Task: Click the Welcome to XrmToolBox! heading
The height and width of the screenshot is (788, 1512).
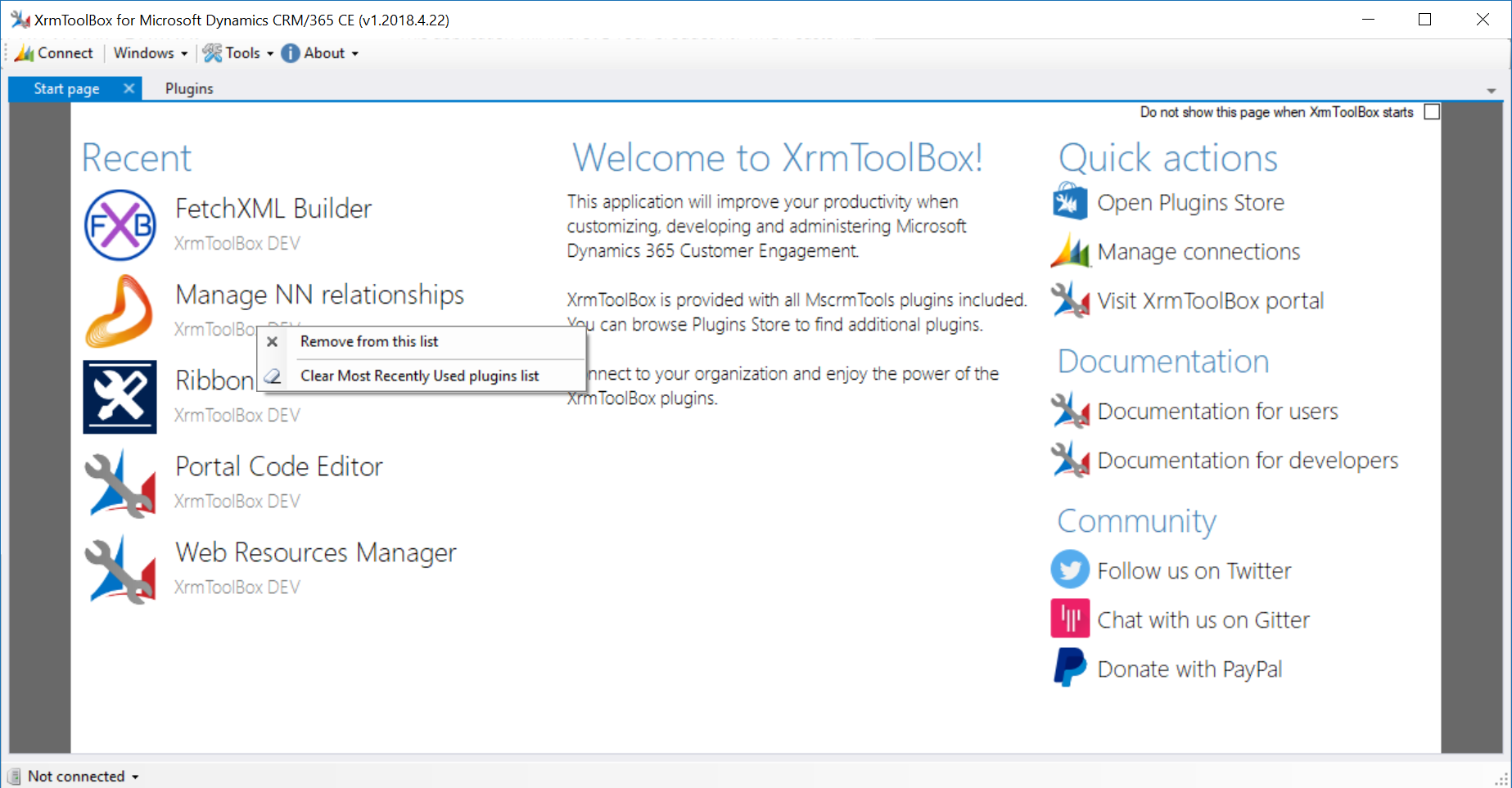Action: coord(777,158)
